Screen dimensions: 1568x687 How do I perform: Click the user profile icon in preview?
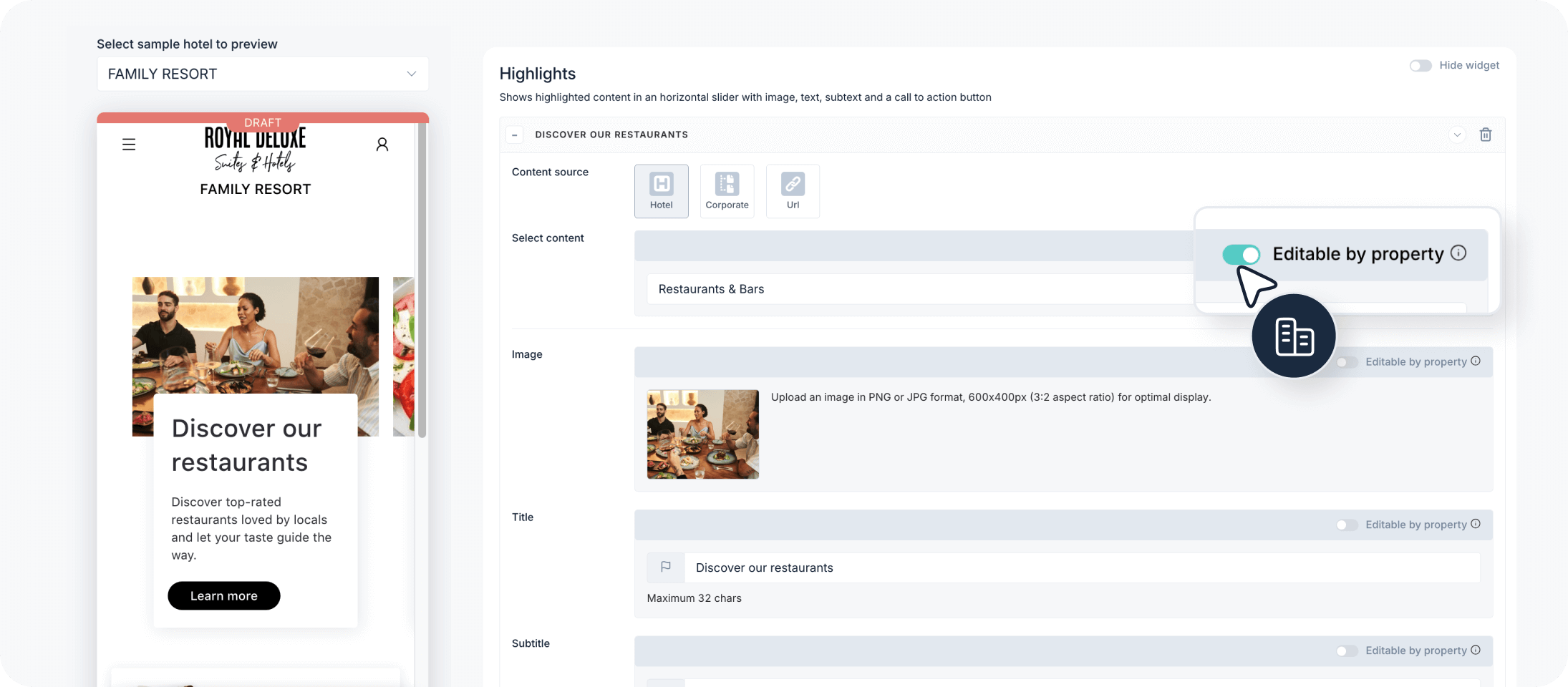(x=382, y=145)
